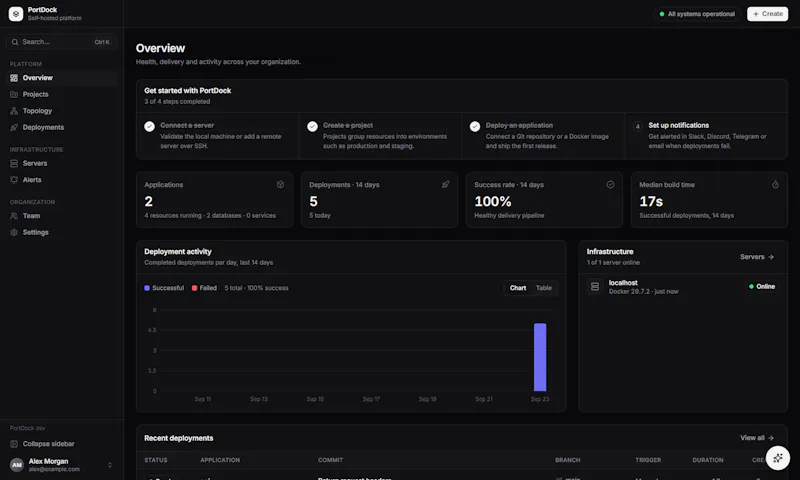Screen dimensions: 800x480
Task: Click the search magnifier icon
Action: pos(15,42)
